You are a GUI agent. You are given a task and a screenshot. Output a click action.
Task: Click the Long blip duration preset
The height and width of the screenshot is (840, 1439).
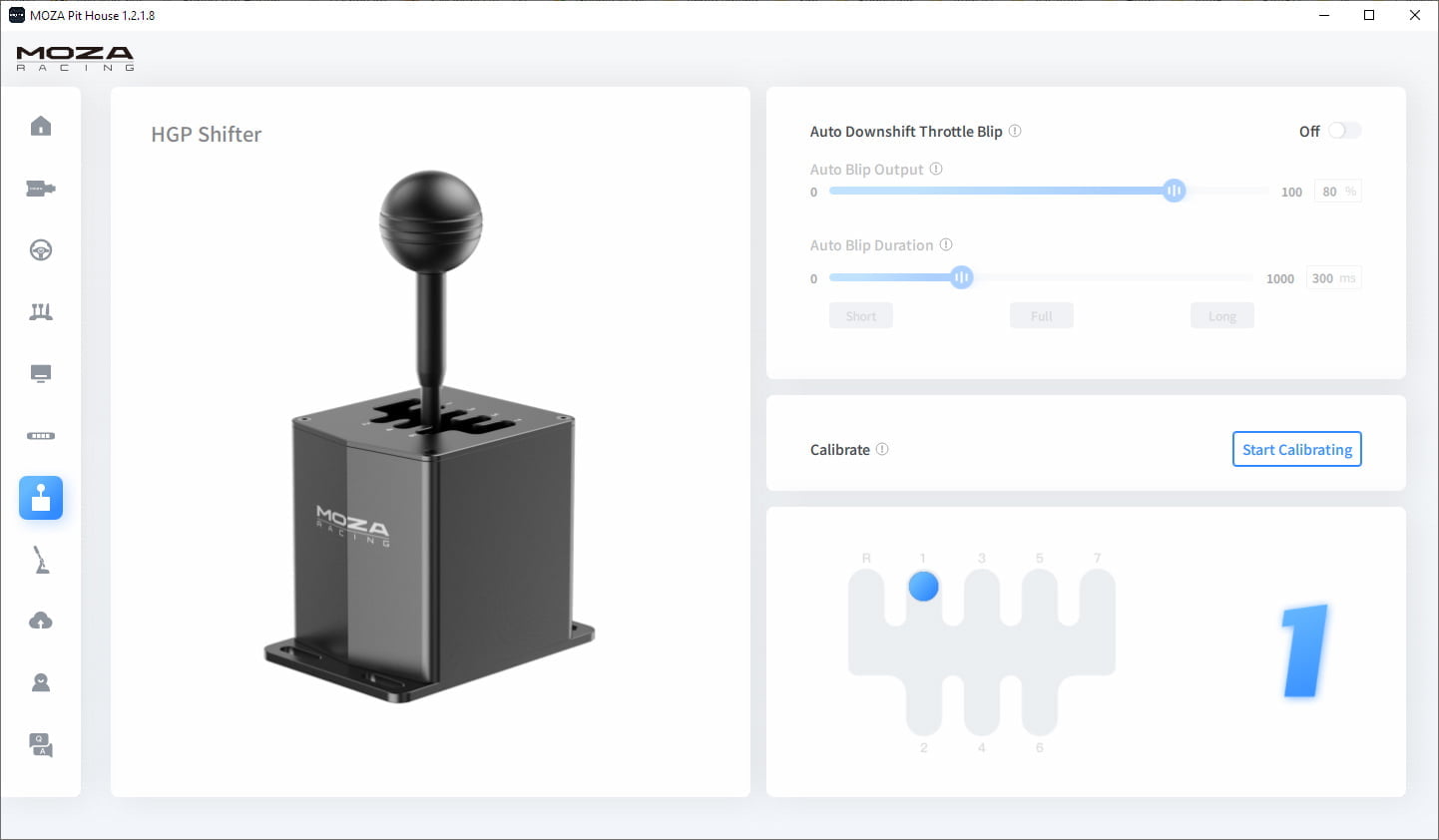(1221, 316)
